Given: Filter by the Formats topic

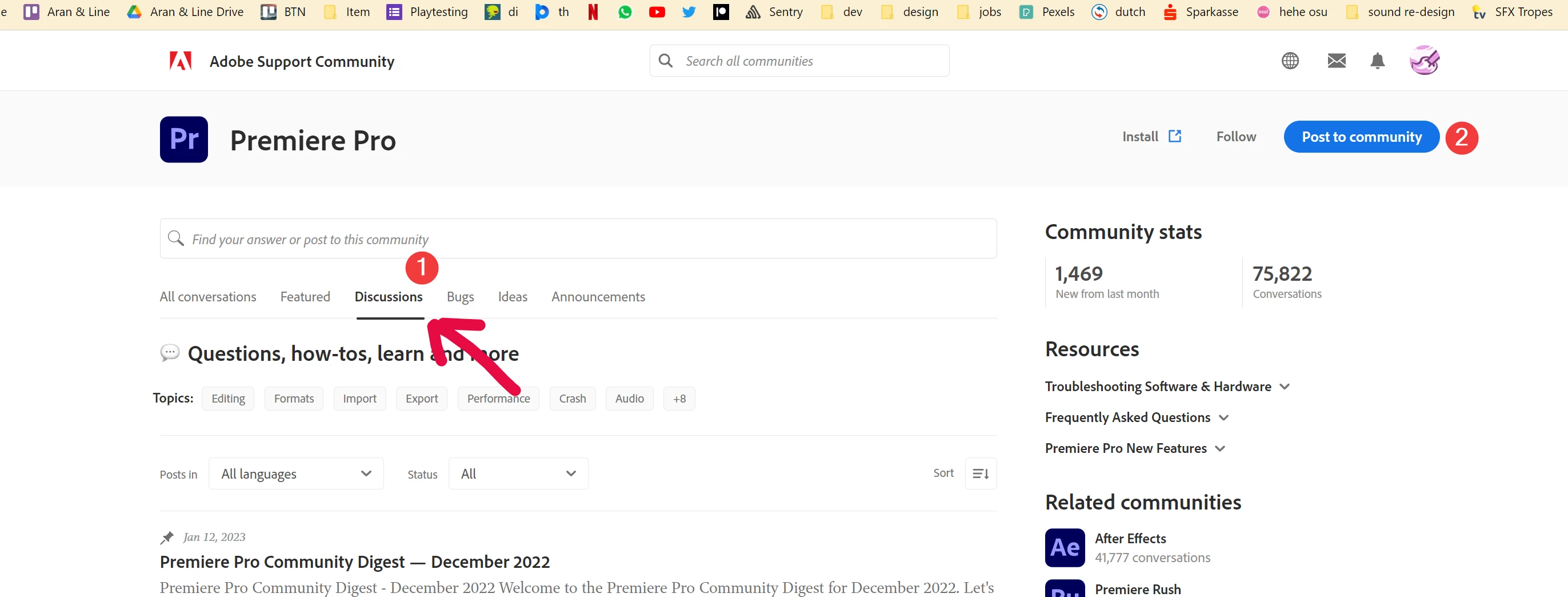Looking at the screenshot, I should pos(293,399).
